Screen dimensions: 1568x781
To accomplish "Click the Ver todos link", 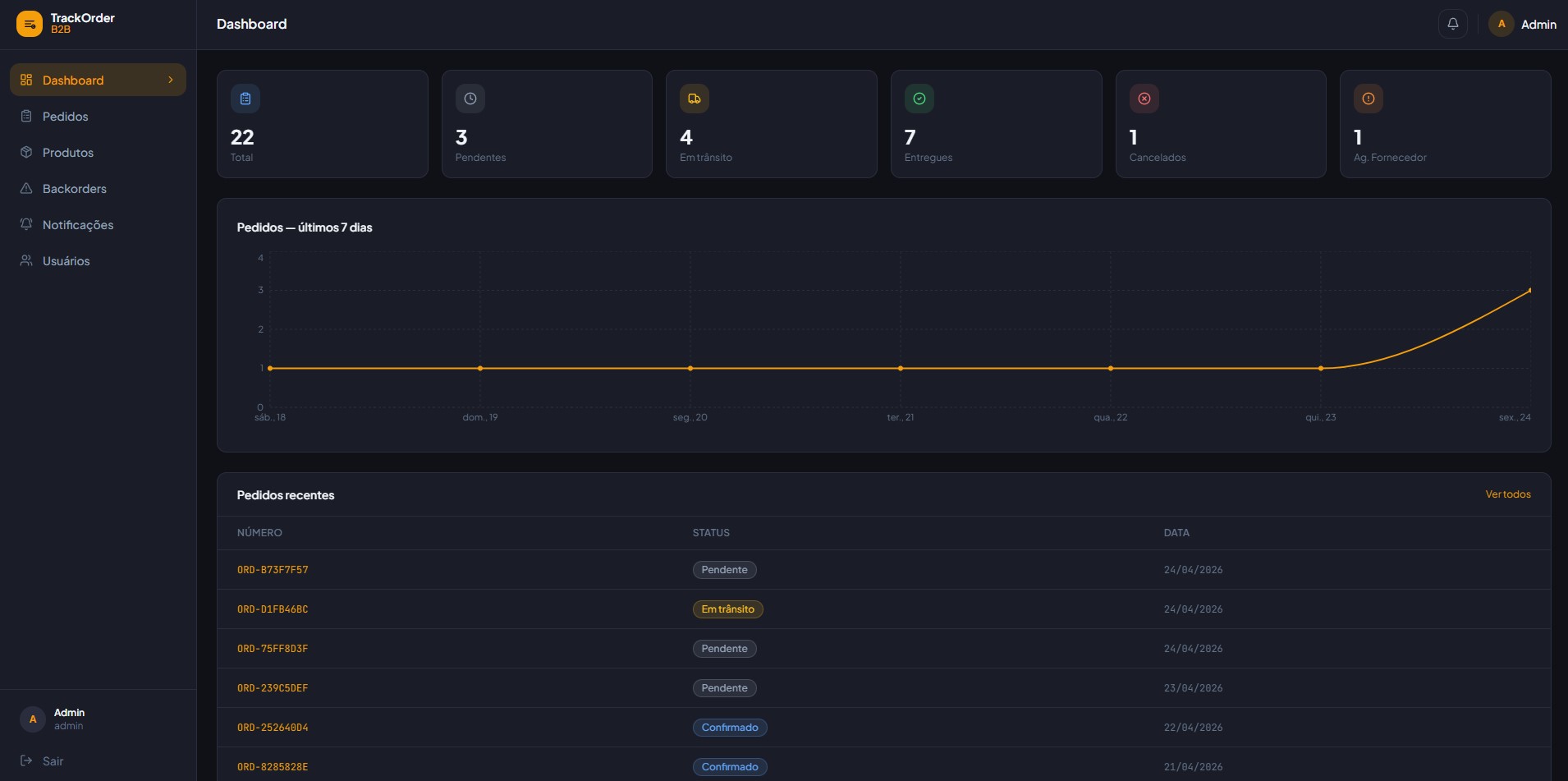I will (1507, 494).
